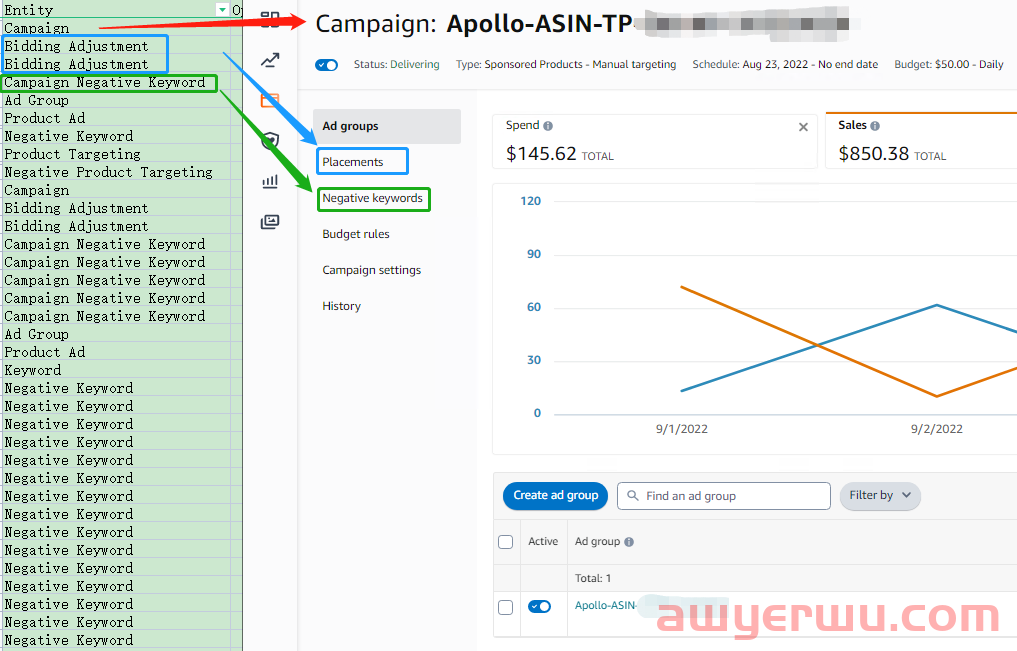Check the select-all checkbox in table header
Image resolution: width=1017 pixels, height=651 pixels.
(506, 542)
